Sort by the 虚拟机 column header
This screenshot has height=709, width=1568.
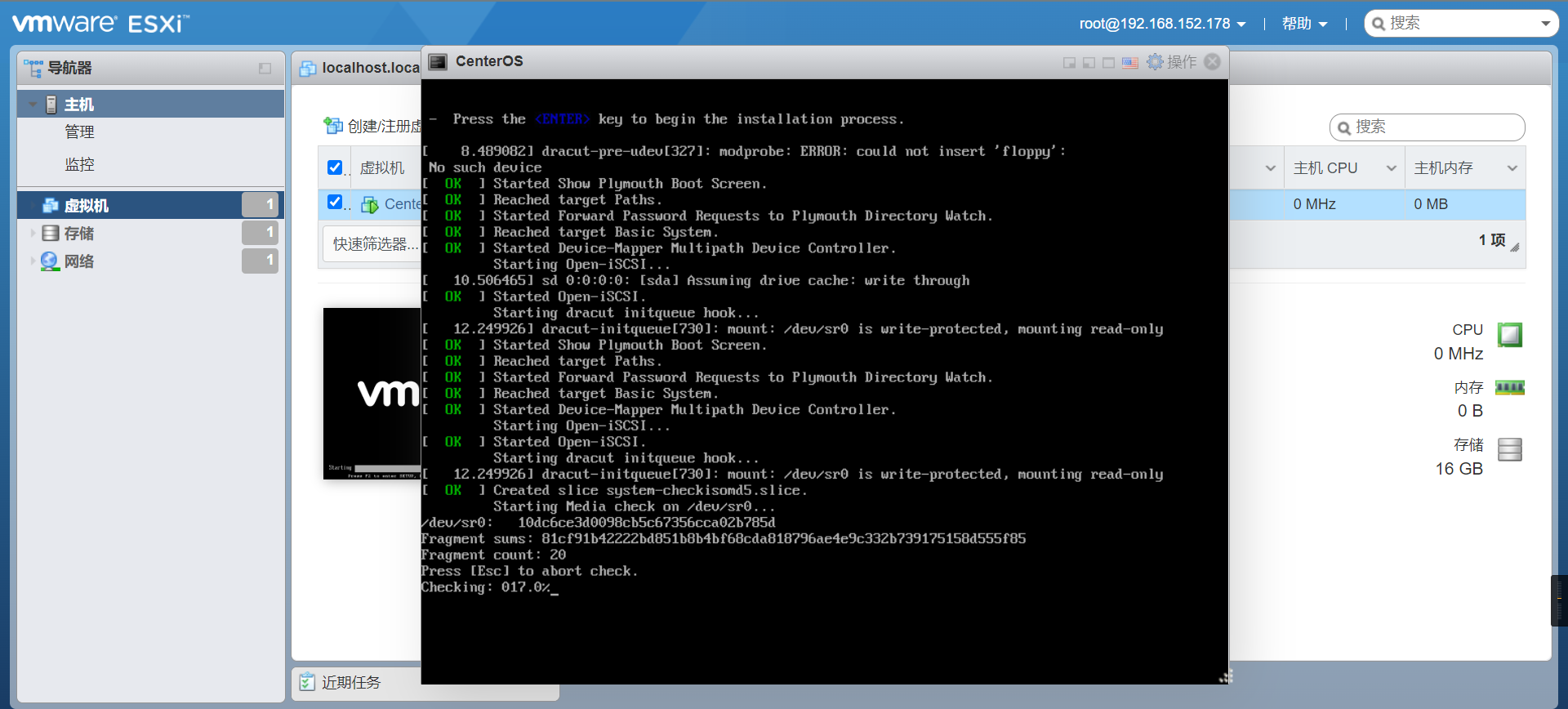point(382,168)
